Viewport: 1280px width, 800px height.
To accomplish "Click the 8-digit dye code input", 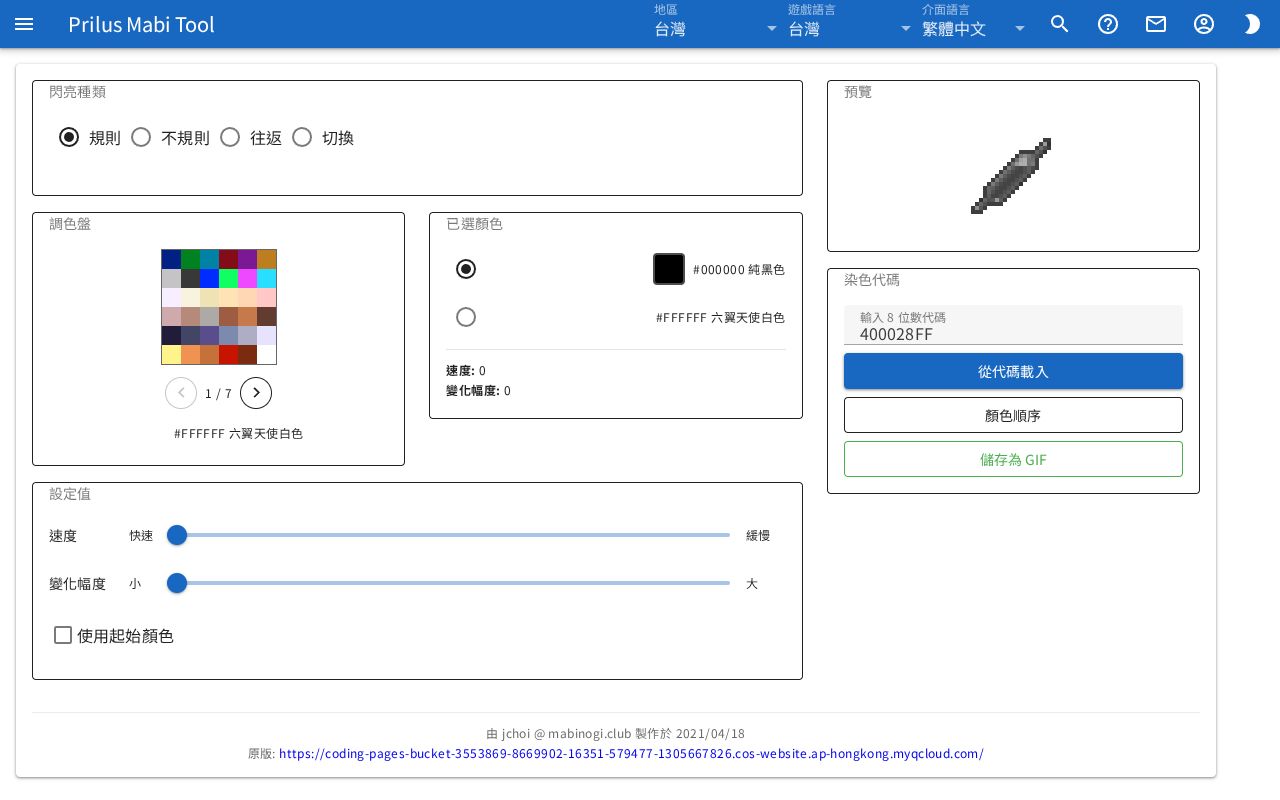I will point(1013,325).
